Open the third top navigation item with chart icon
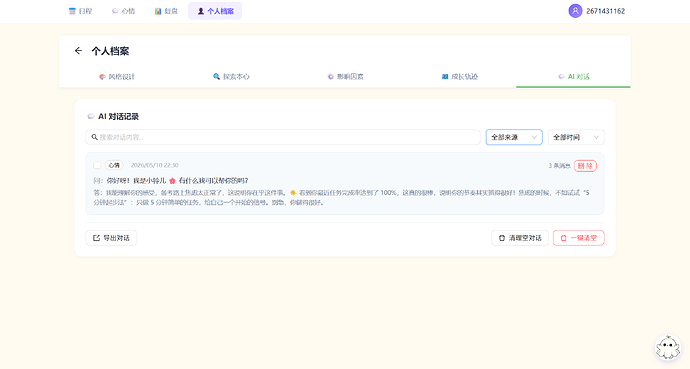This screenshot has height=369, width=690. (x=166, y=11)
